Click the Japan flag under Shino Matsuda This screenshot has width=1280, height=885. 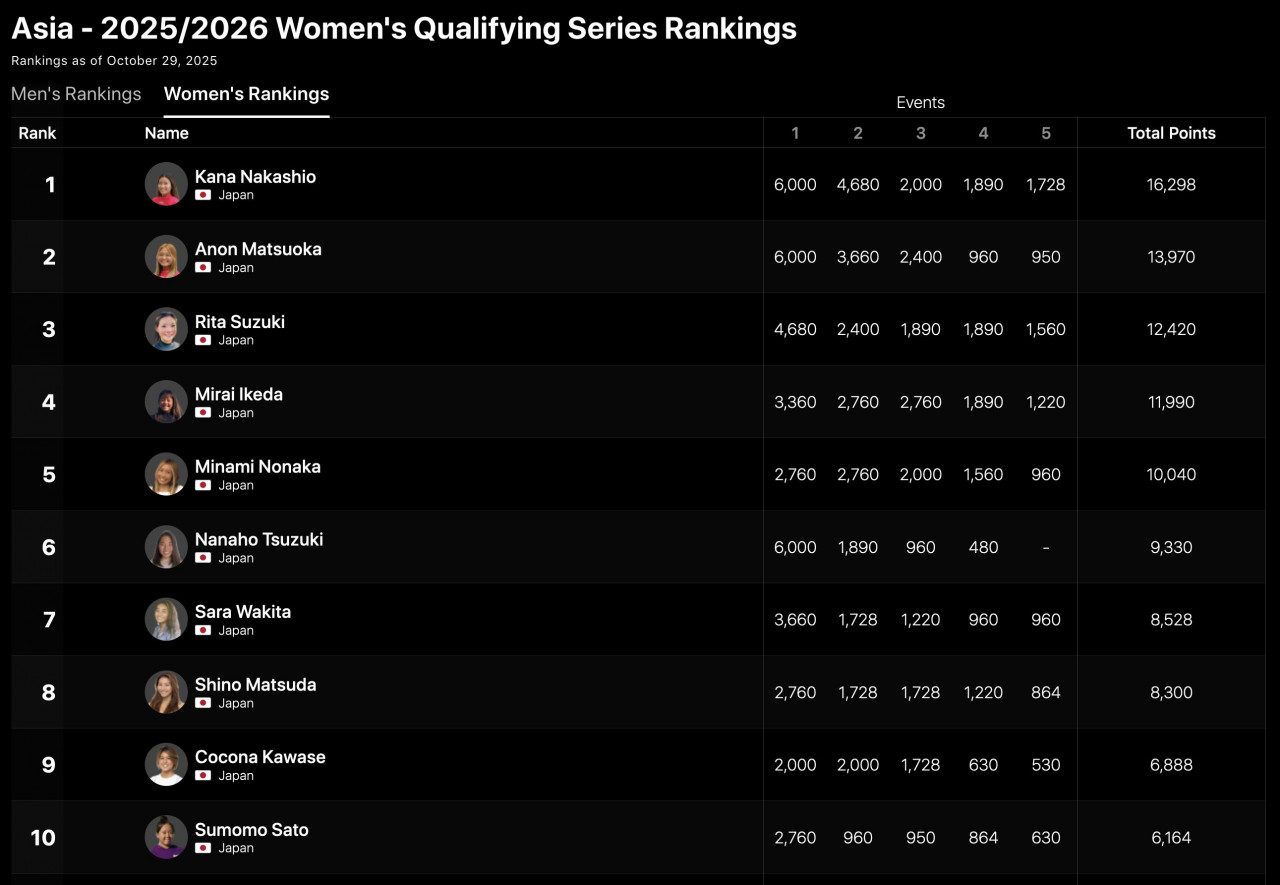203,704
